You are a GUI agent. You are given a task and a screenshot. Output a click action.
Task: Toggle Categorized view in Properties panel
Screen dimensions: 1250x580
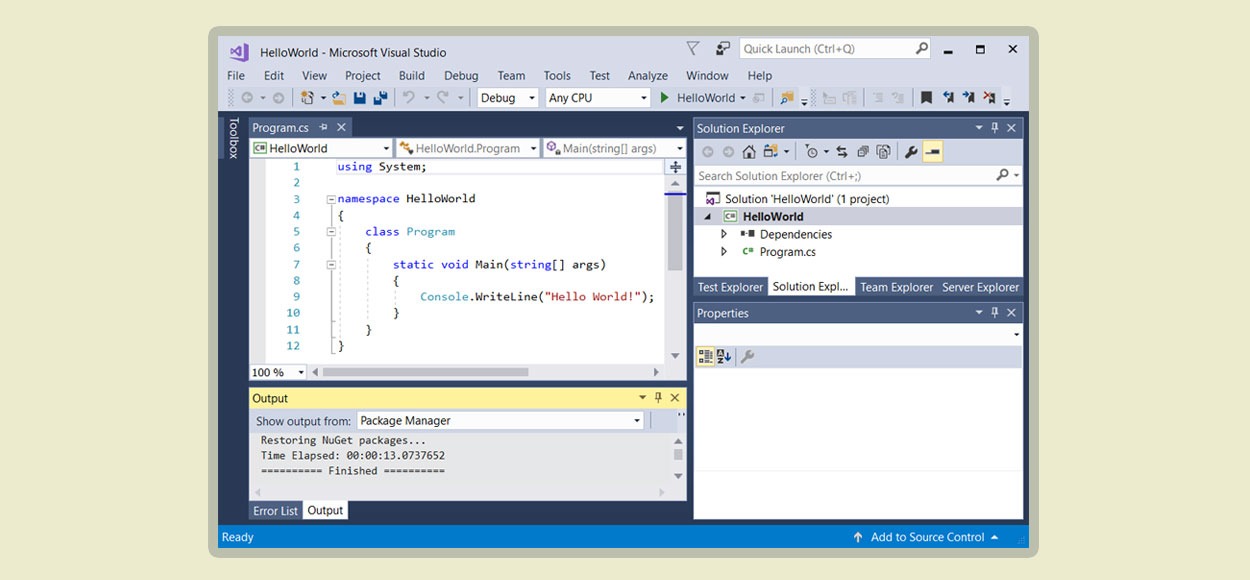(x=705, y=356)
